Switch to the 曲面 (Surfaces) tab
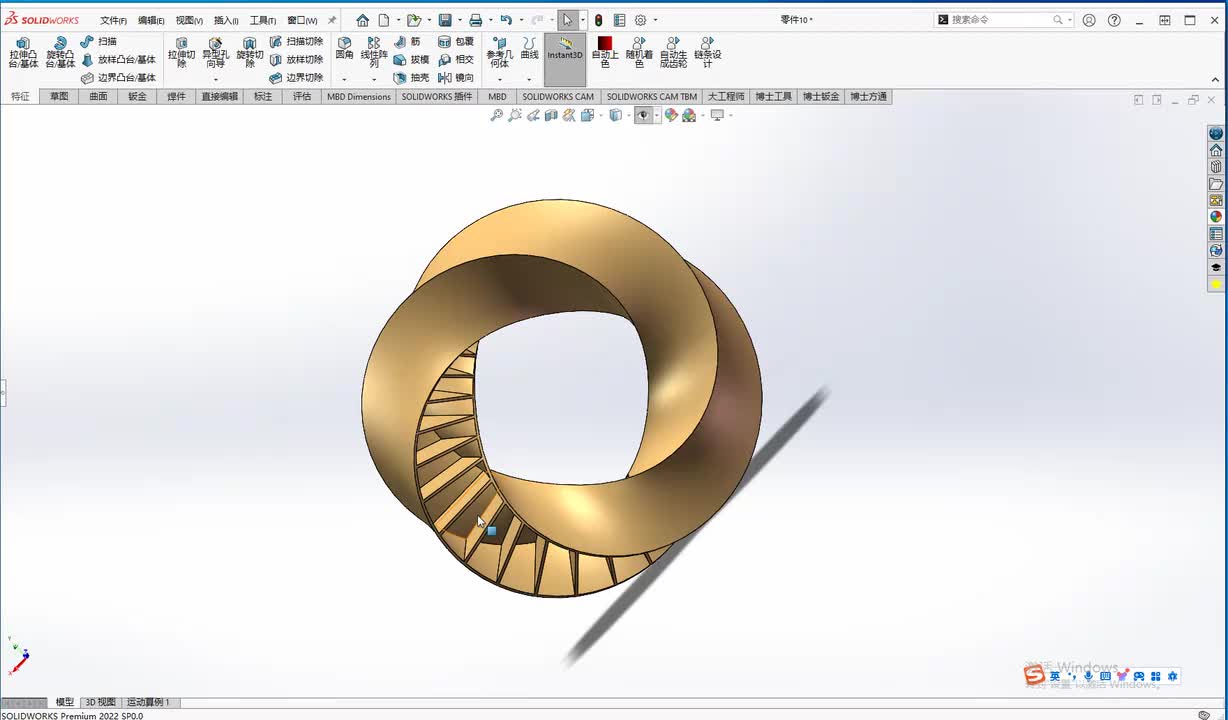This screenshot has height=720, width=1228. click(98, 97)
